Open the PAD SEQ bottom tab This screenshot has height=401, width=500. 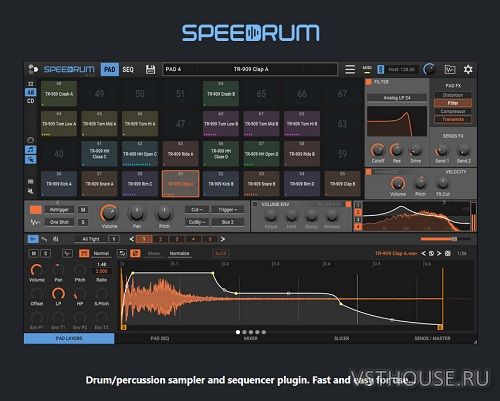[160, 338]
